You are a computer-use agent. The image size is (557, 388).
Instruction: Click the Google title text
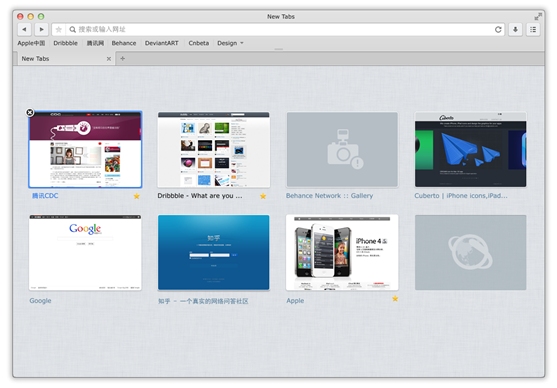[40, 301]
